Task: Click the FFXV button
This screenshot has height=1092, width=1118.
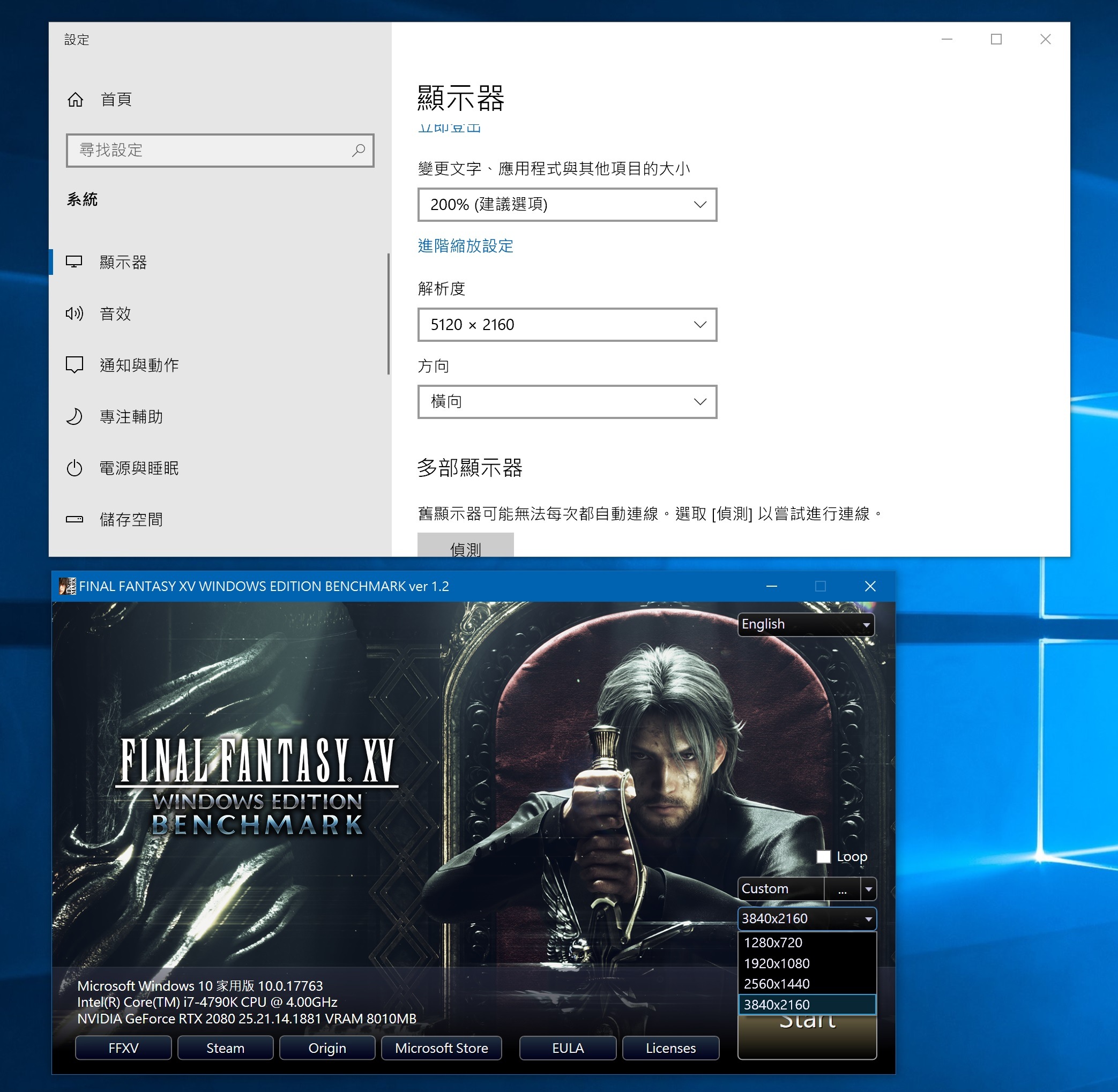Action: pos(123,1048)
